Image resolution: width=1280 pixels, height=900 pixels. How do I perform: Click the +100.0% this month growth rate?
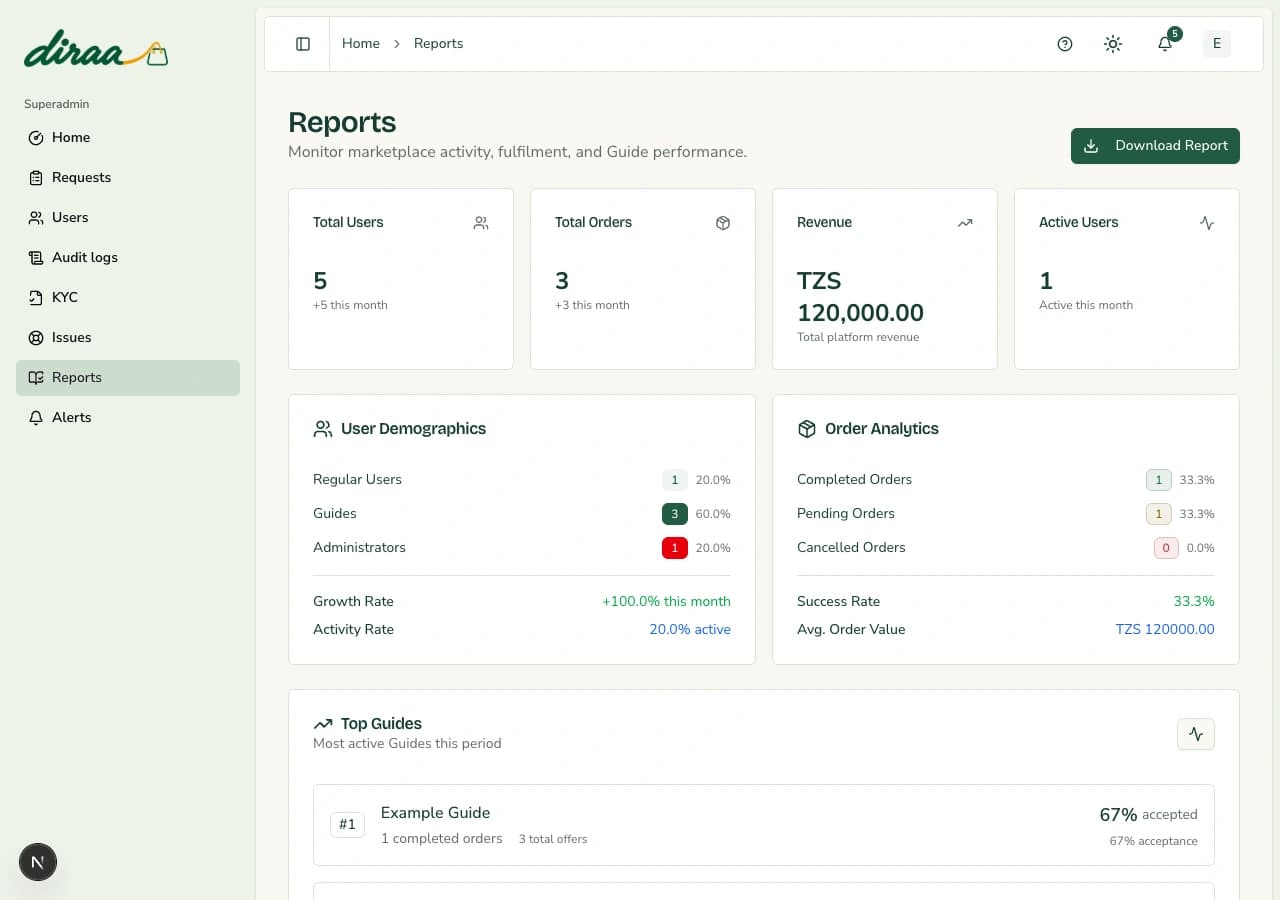(666, 602)
